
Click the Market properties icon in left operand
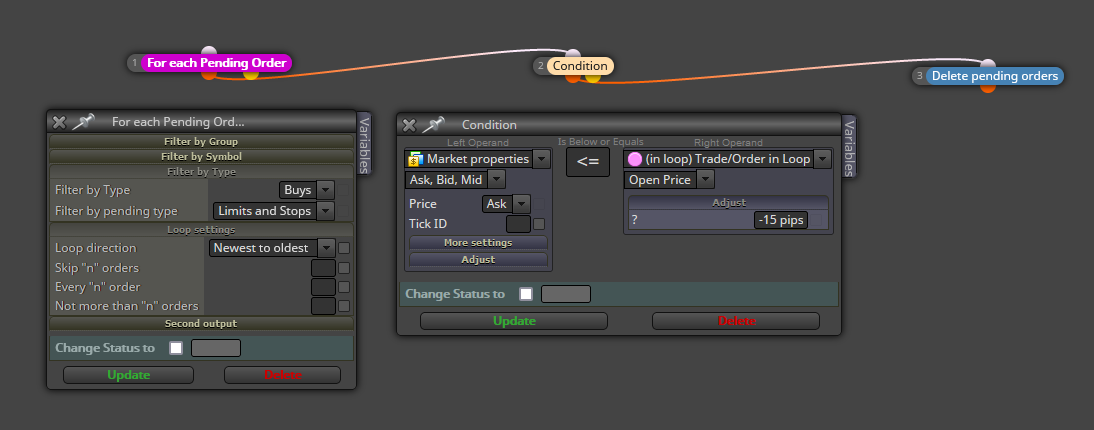click(x=416, y=159)
